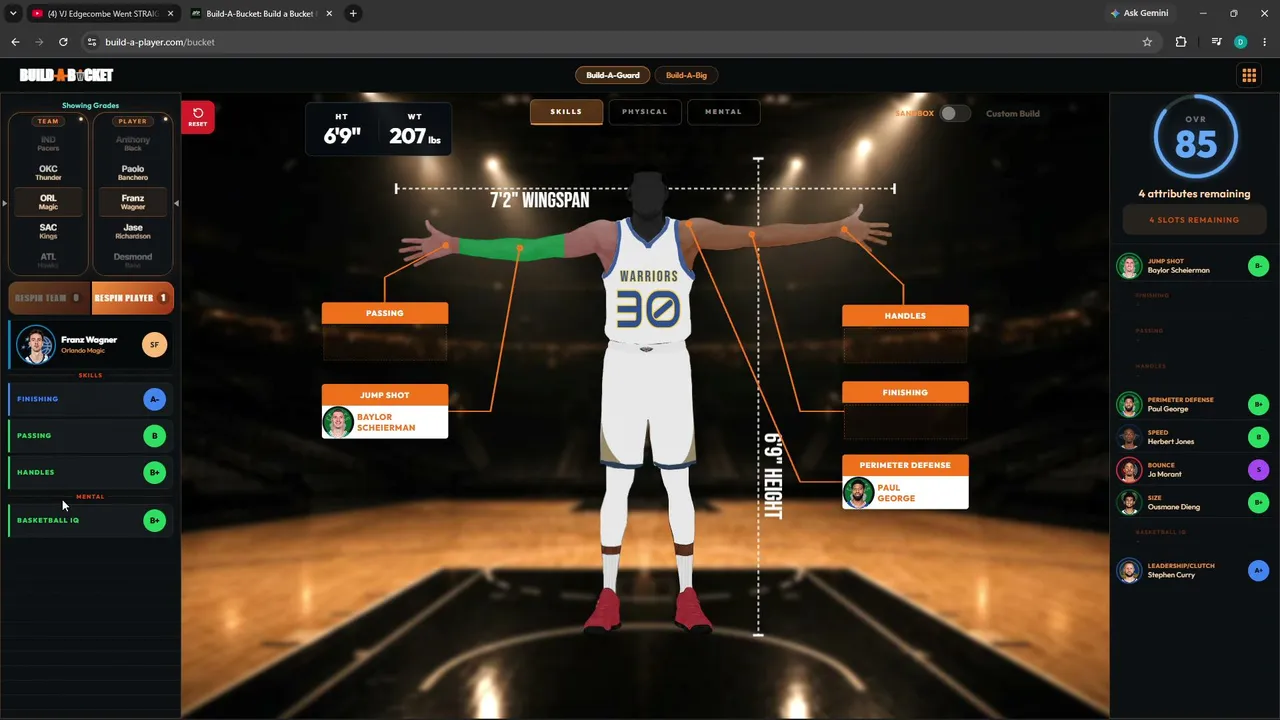Click the Franz Wagner entry in player reel
The height and width of the screenshot is (720, 1280).
pos(133,202)
